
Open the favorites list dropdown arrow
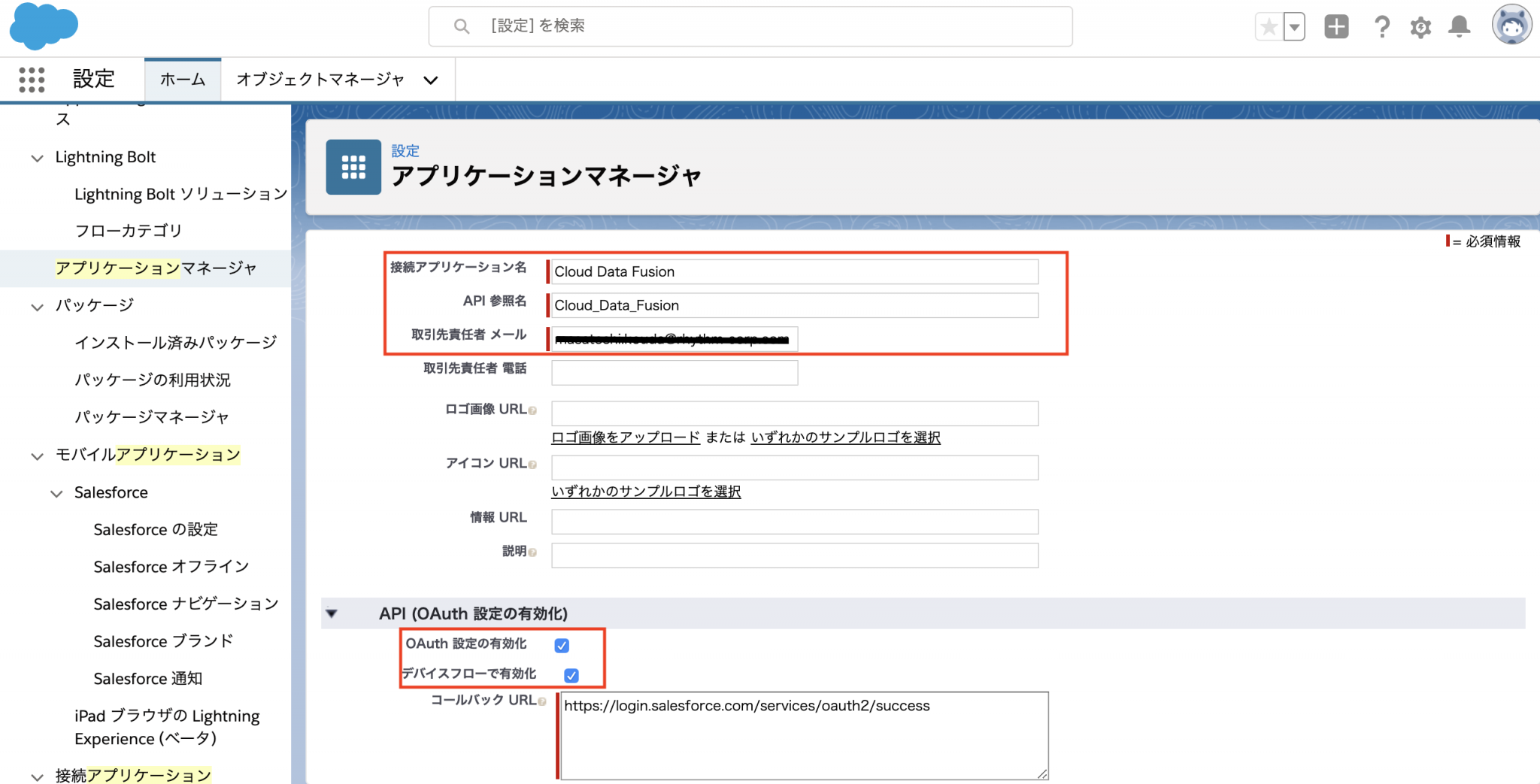pyautogui.click(x=1294, y=27)
